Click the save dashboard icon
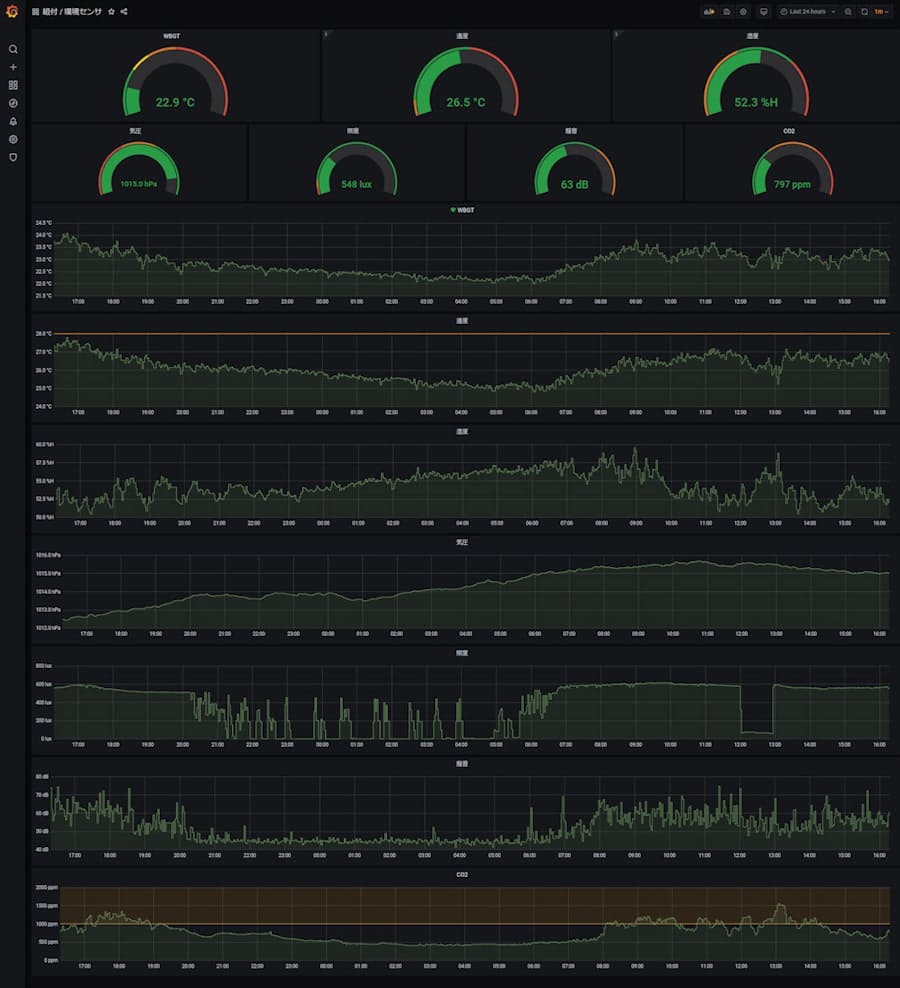 coord(727,12)
